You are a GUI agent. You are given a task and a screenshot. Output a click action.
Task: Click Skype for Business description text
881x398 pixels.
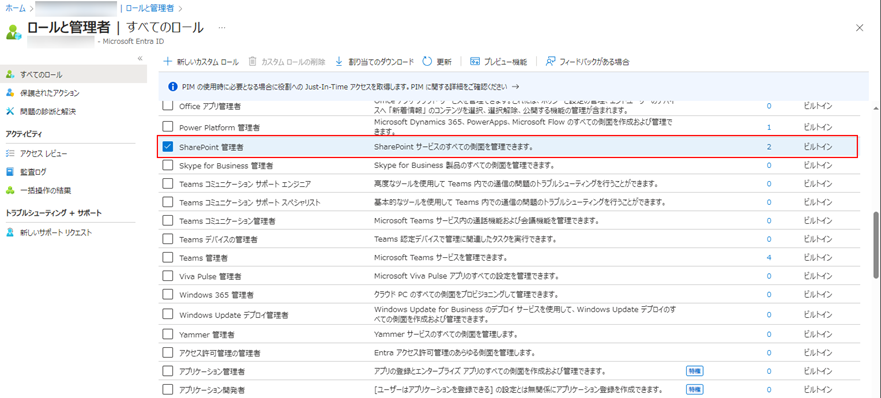465,166
